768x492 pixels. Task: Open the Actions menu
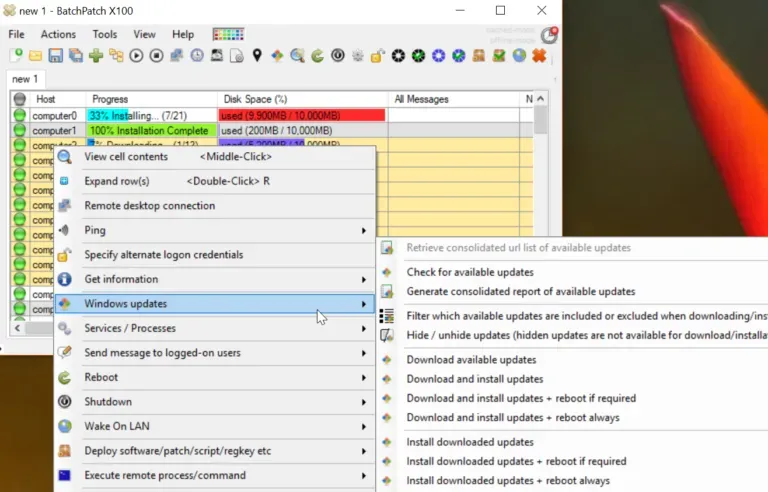pos(58,34)
